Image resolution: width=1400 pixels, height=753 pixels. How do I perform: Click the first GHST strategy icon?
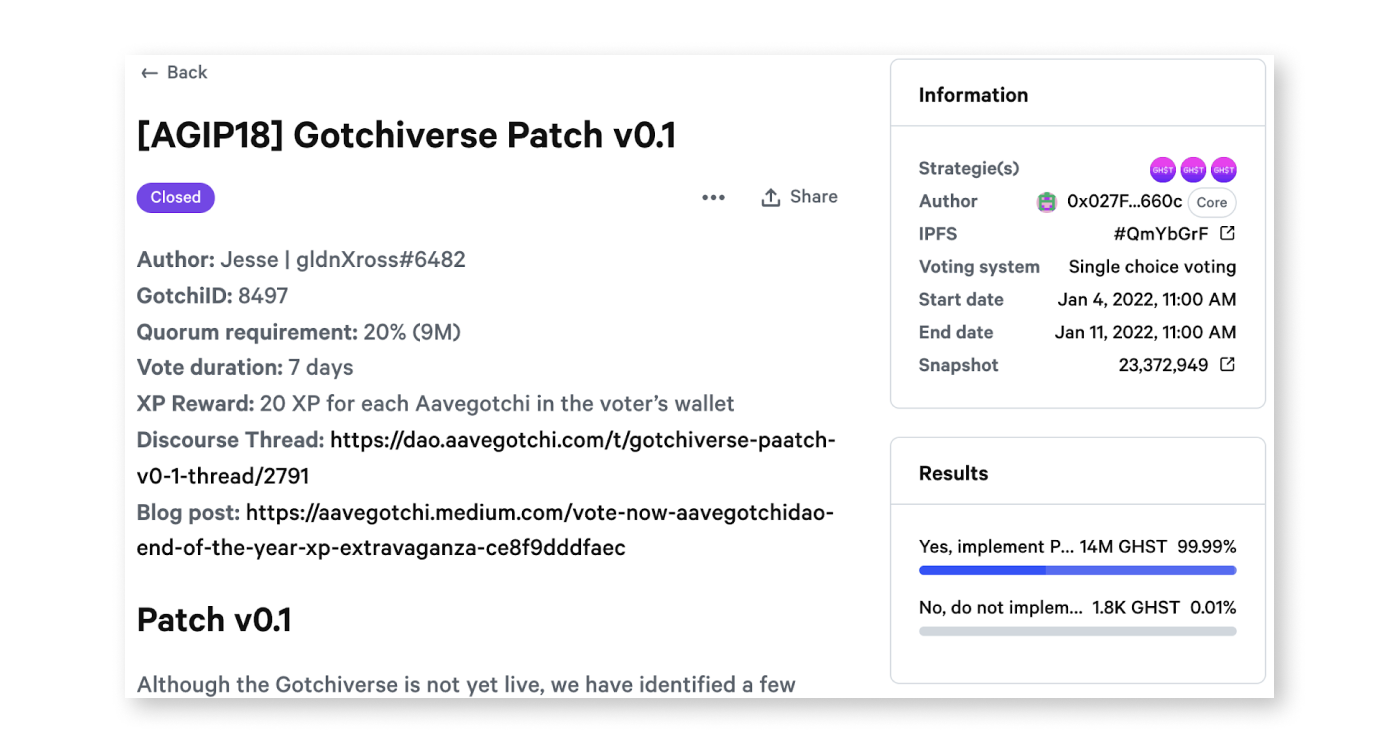(x=1162, y=169)
